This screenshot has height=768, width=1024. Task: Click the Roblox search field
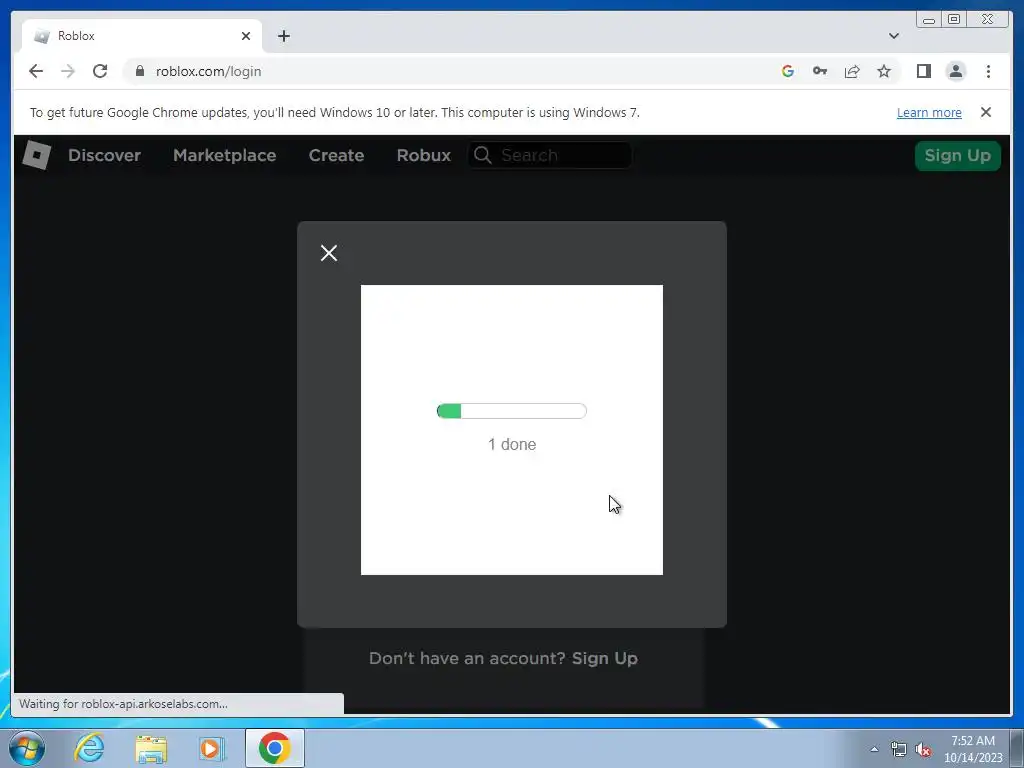550,155
